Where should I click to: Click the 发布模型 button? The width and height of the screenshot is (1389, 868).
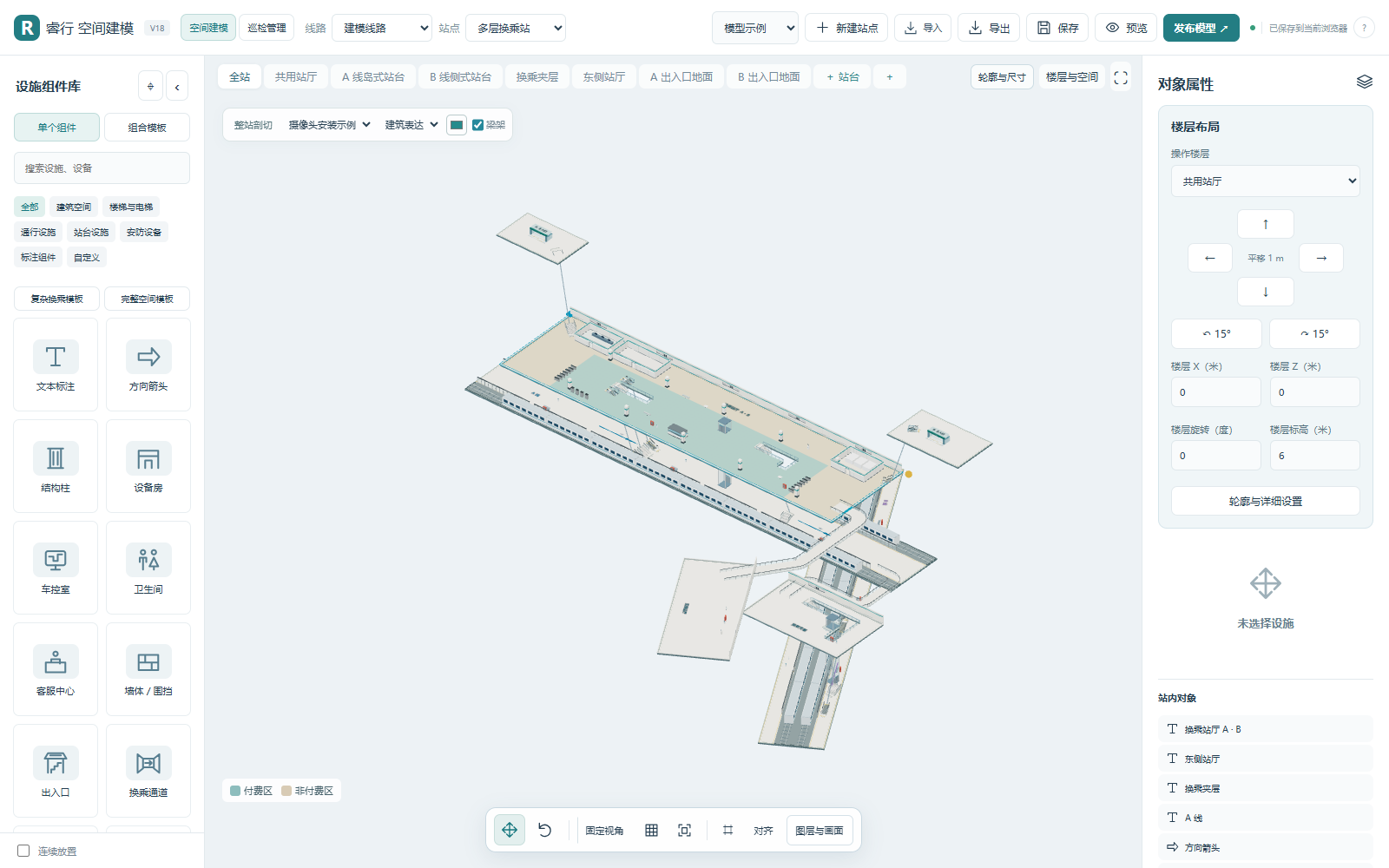tap(1201, 28)
